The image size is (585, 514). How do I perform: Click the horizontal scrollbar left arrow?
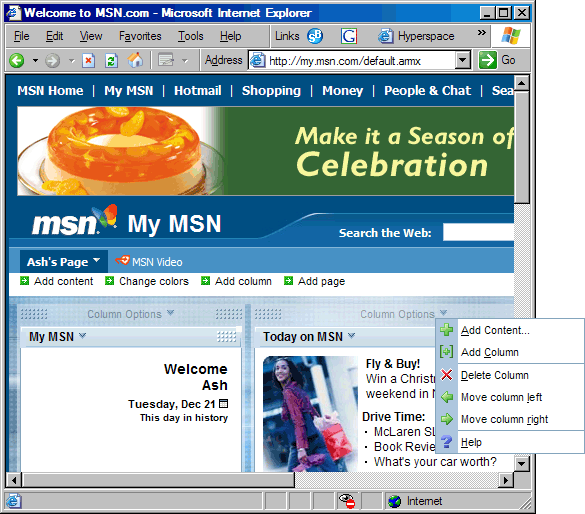(14, 480)
